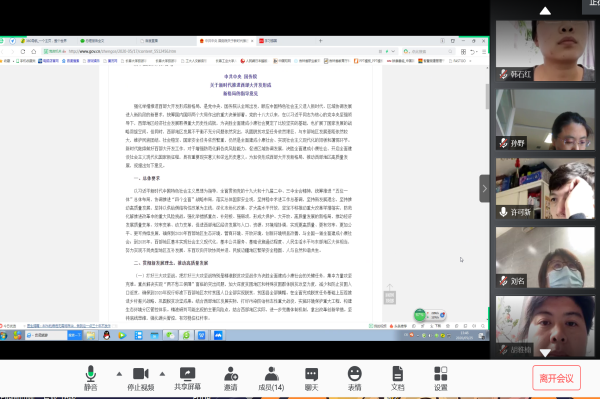The image size is (600, 399).
Task: Show earlier participants with the up arrow
Action: tap(545, 11)
